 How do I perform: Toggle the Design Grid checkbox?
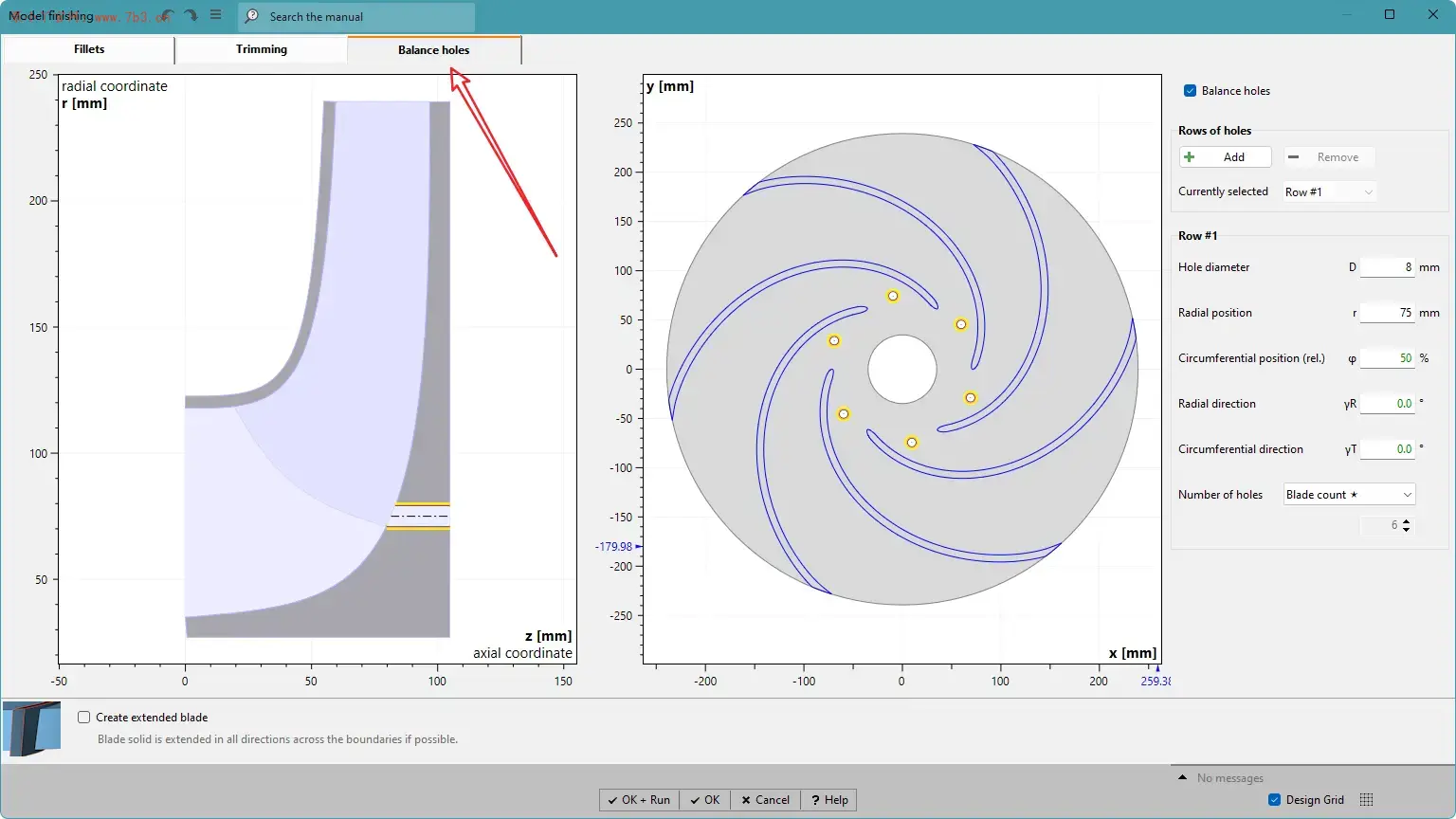(1274, 800)
